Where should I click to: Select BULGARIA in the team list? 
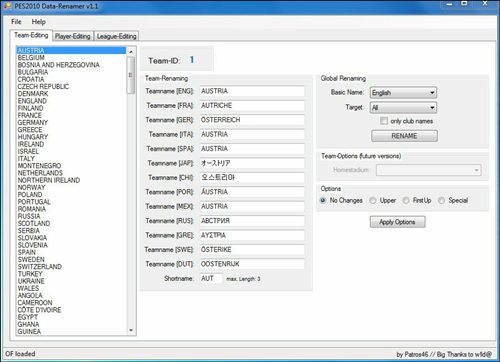(x=71, y=72)
